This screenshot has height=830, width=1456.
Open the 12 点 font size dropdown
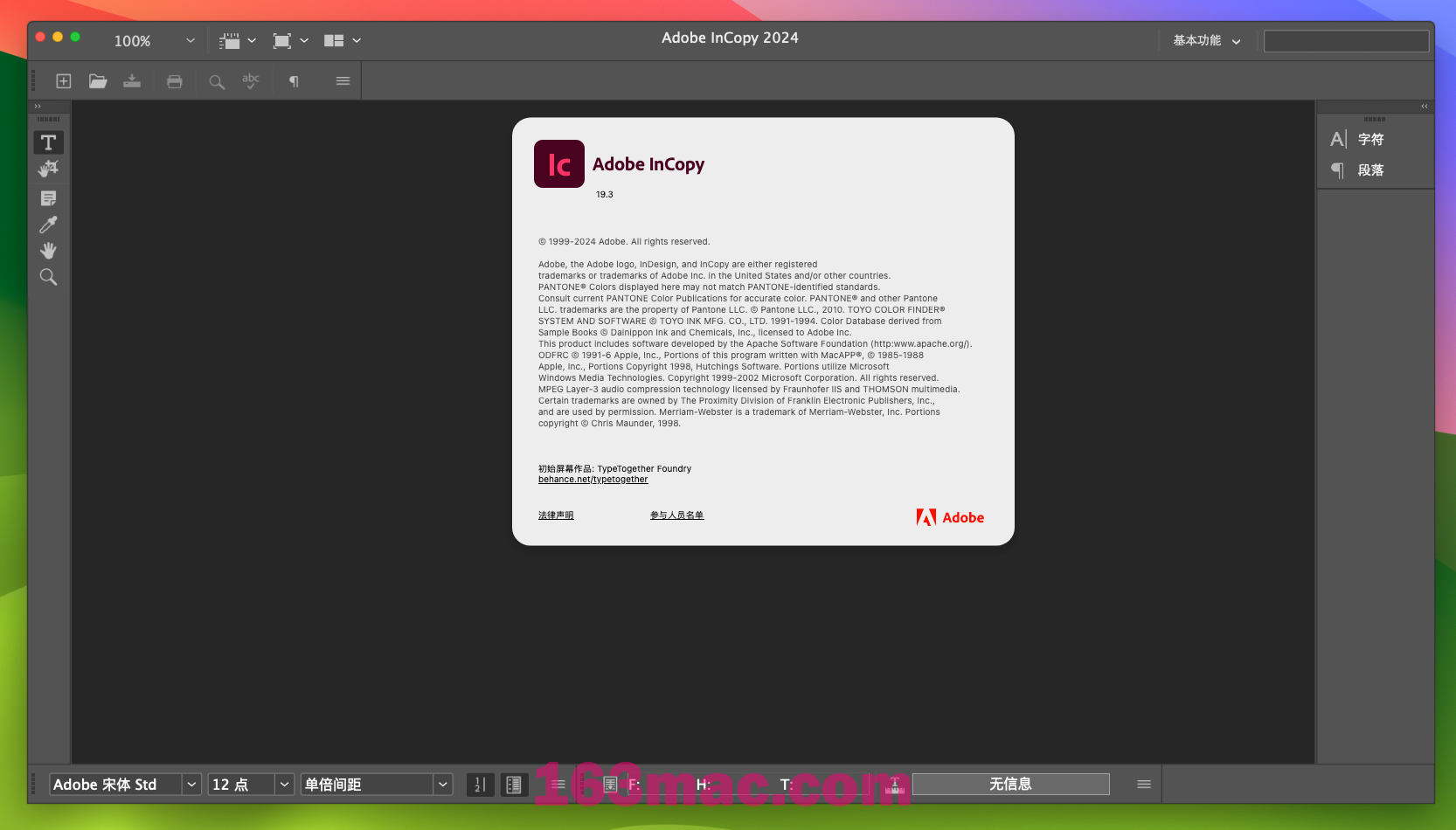coord(284,785)
